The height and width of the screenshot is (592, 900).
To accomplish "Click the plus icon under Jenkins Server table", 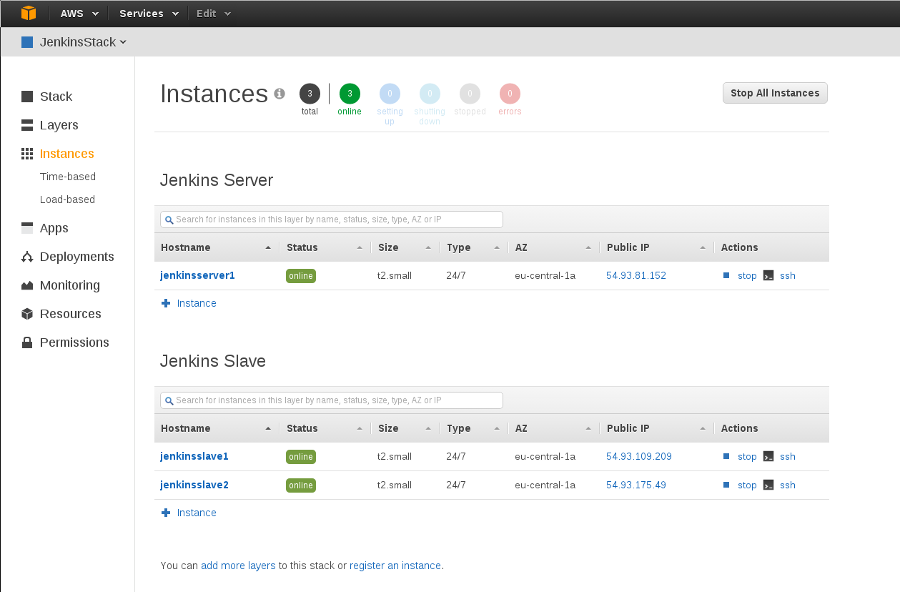I will pyautogui.click(x=166, y=303).
